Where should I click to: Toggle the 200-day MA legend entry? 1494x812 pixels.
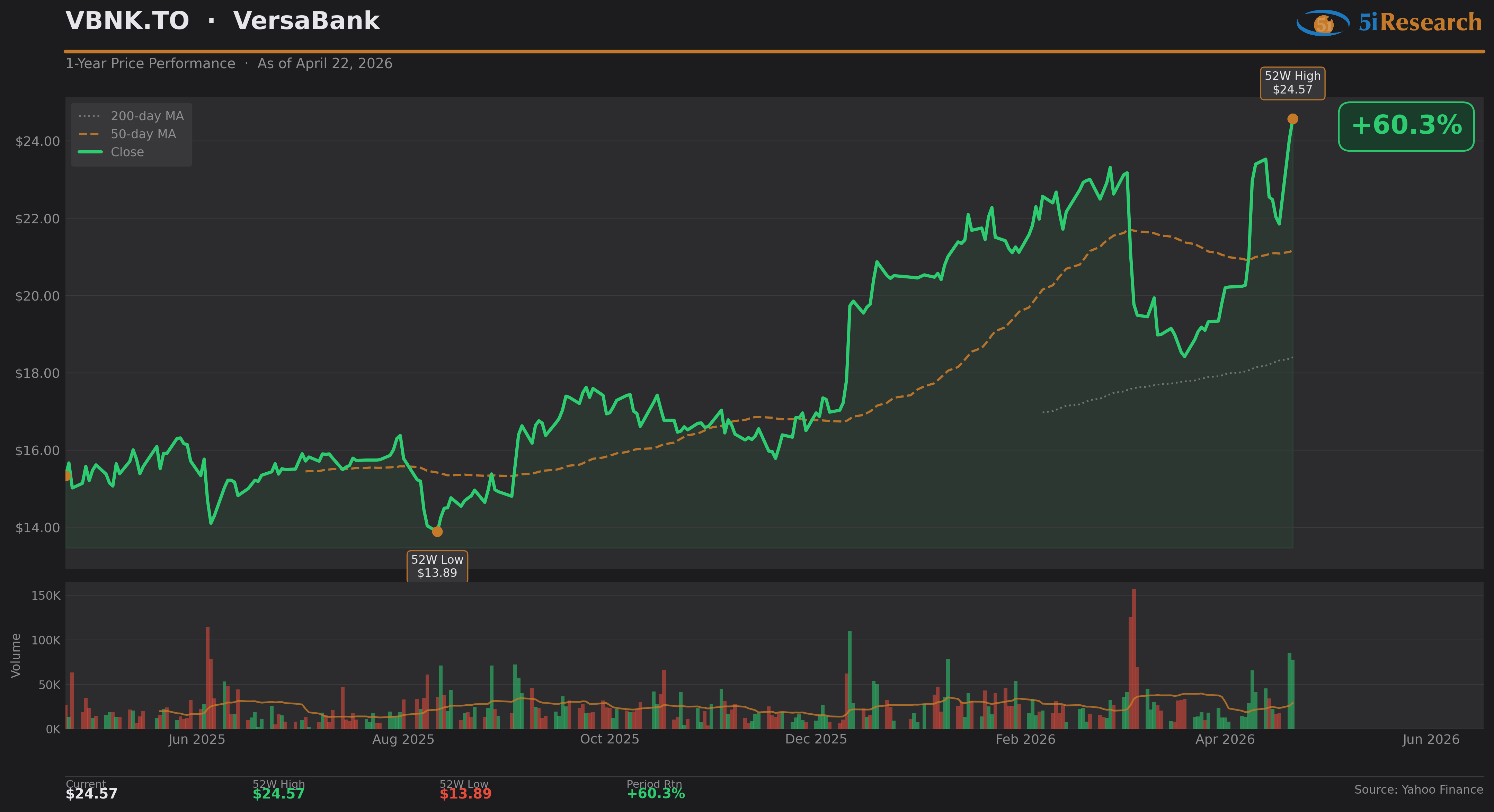click(x=147, y=116)
